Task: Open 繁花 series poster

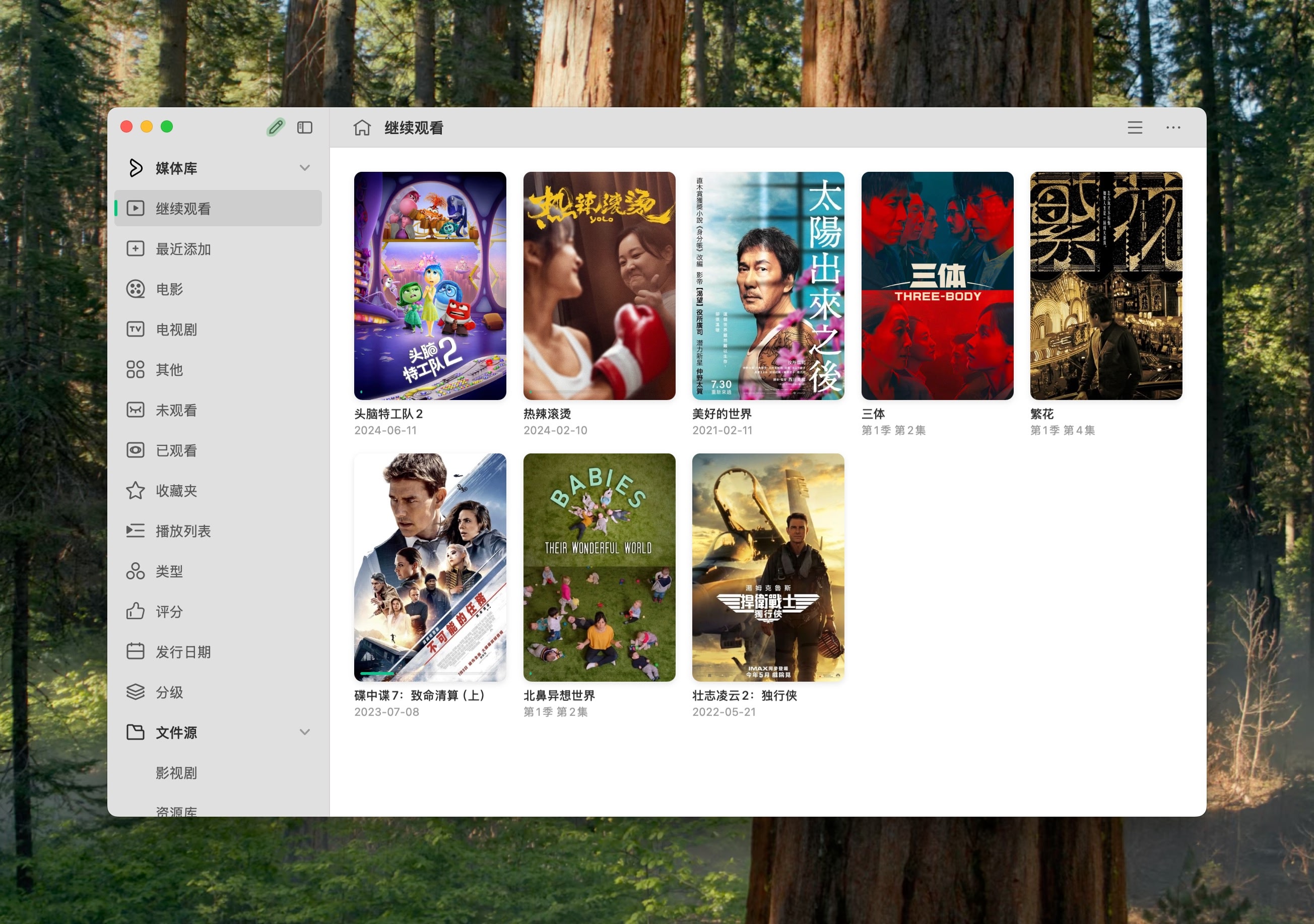Action: point(1106,286)
